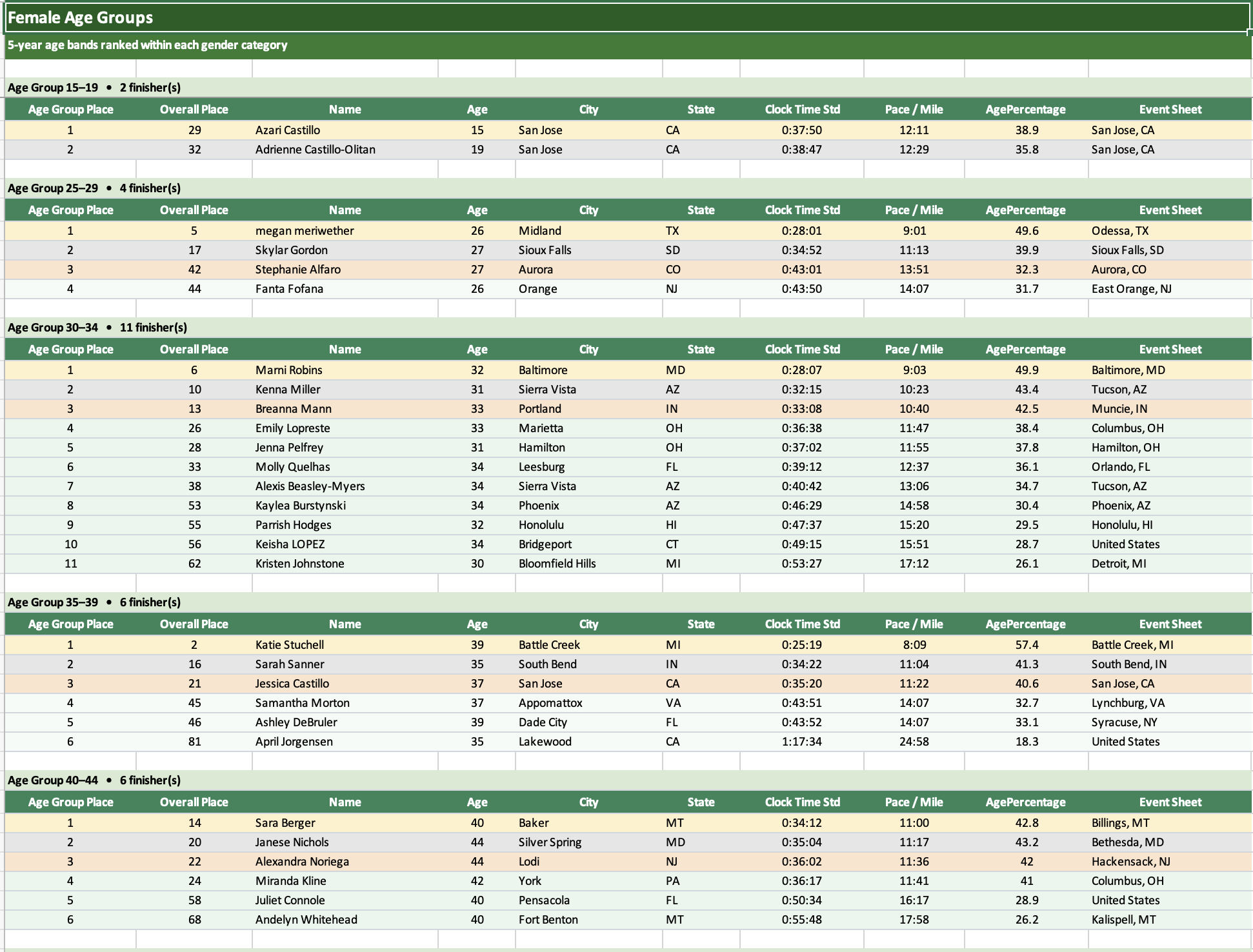Click East Orange, NJ event sheet cell
Image resolution: width=1253 pixels, height=952 pixels.
tap(1131, 289)
